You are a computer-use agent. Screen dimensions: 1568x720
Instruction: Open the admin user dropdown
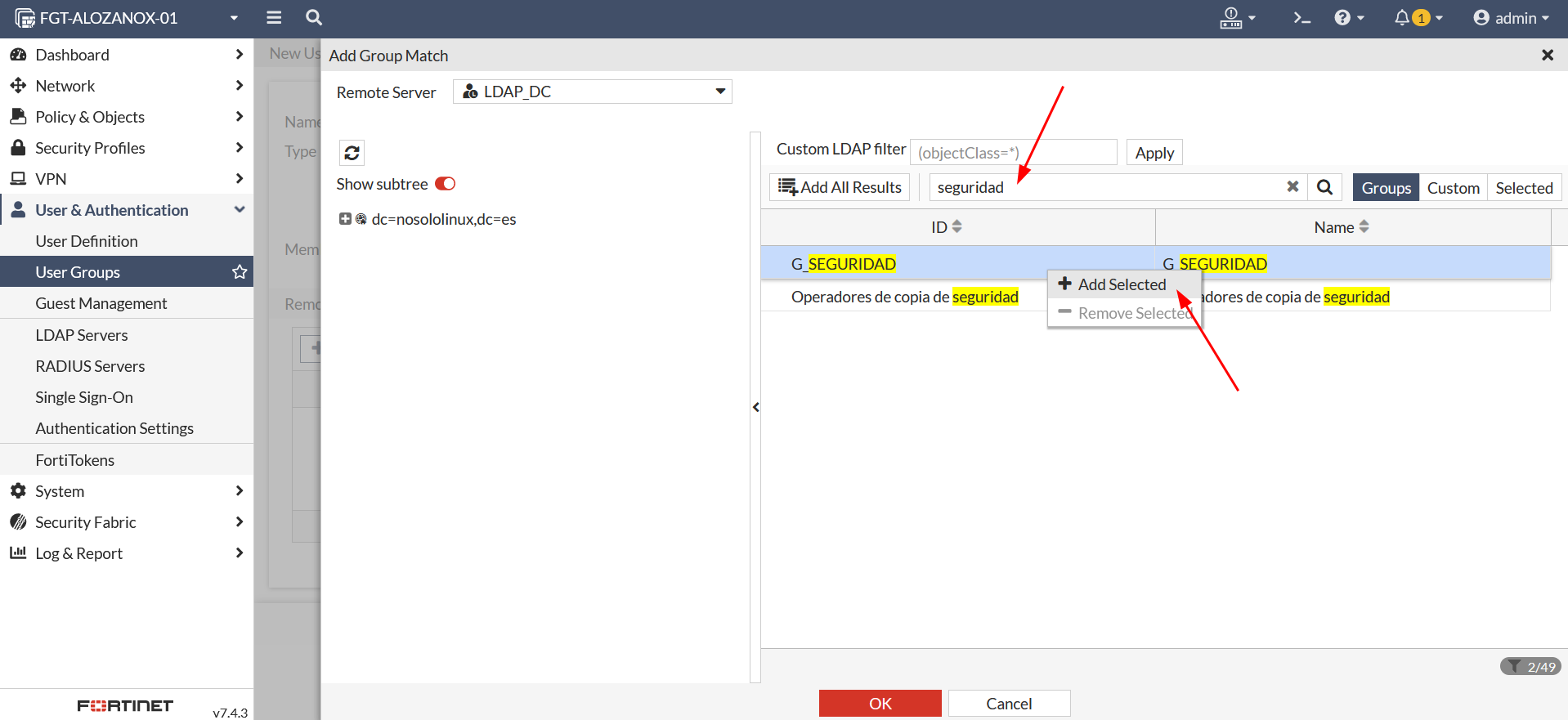coord(1512,18)
